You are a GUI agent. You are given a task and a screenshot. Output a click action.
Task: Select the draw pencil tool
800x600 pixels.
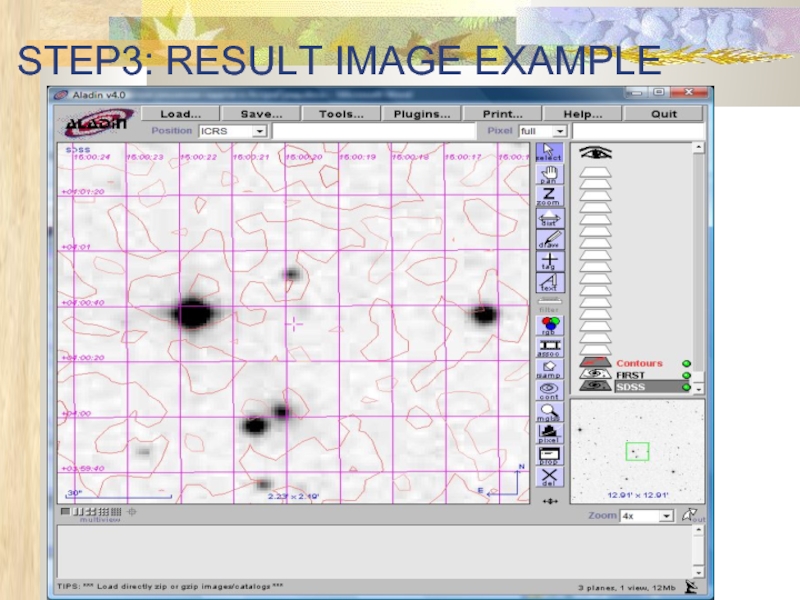click(549, 240)
